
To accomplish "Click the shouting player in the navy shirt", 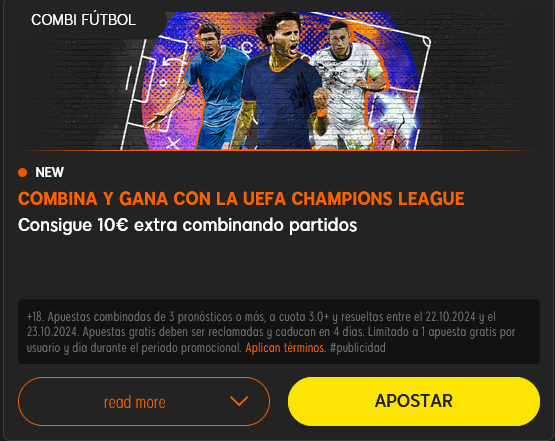I will pyautogui.click(x=280, y=83).
